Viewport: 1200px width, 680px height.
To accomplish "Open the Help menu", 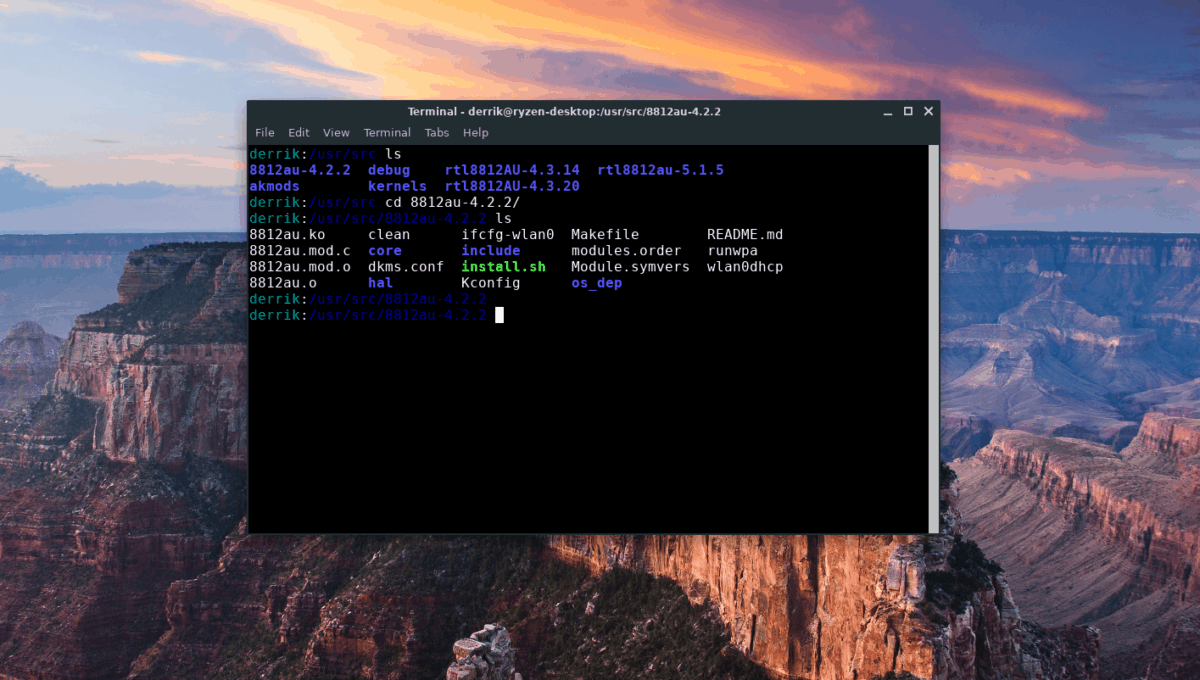I will 475,132.
